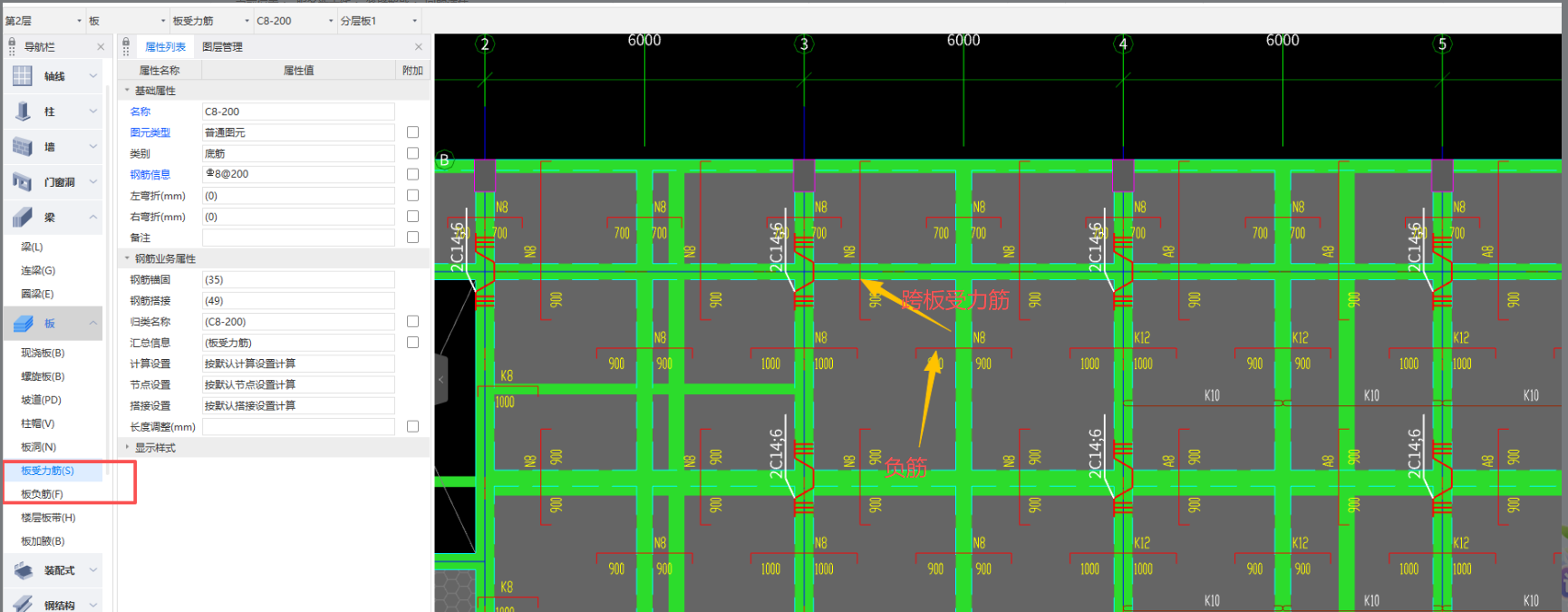Click the 板 slab icon
Screen dimensions: 1568x612
click(23, 324)
